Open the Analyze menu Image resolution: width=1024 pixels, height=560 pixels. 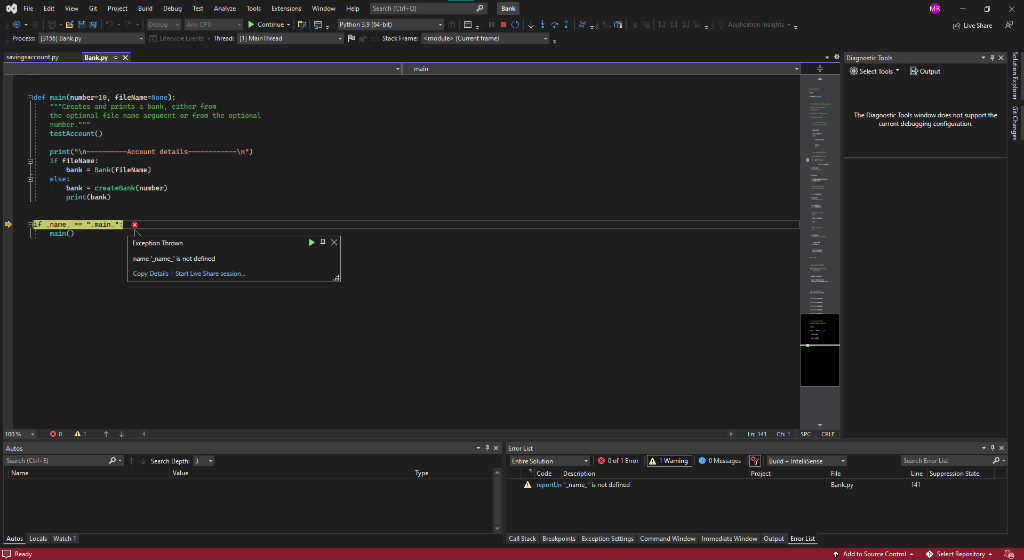[225, 8]
